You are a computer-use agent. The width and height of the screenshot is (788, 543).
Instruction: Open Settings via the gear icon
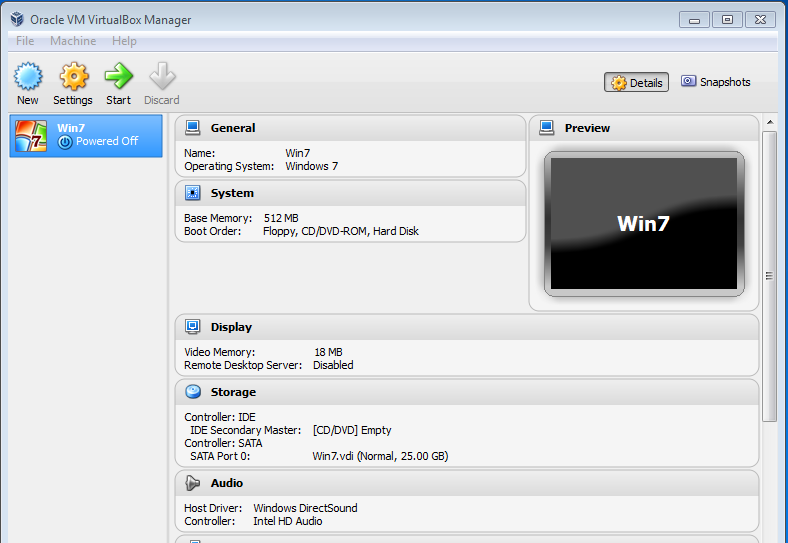74,76
